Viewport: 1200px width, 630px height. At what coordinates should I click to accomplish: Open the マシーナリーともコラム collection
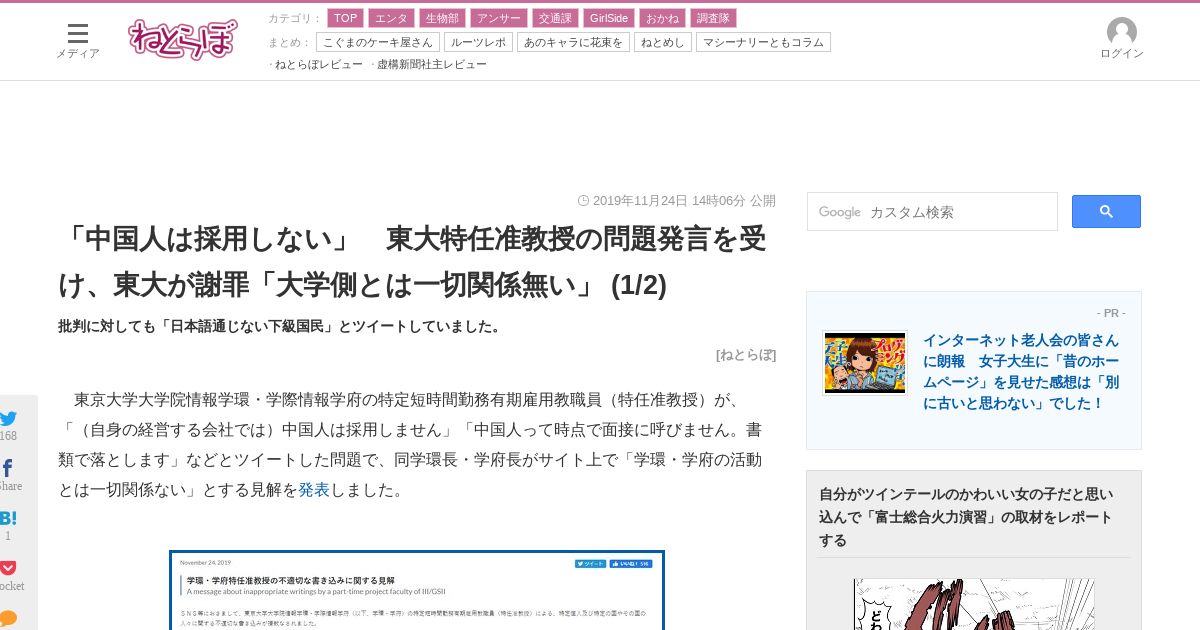[x=763, y=42]
